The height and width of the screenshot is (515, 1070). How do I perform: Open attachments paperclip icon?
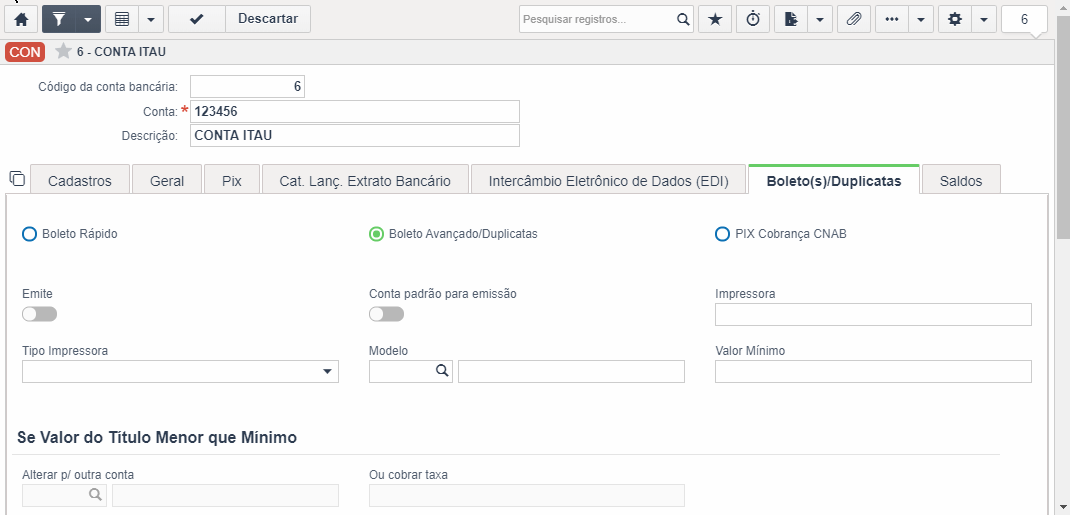854,19
